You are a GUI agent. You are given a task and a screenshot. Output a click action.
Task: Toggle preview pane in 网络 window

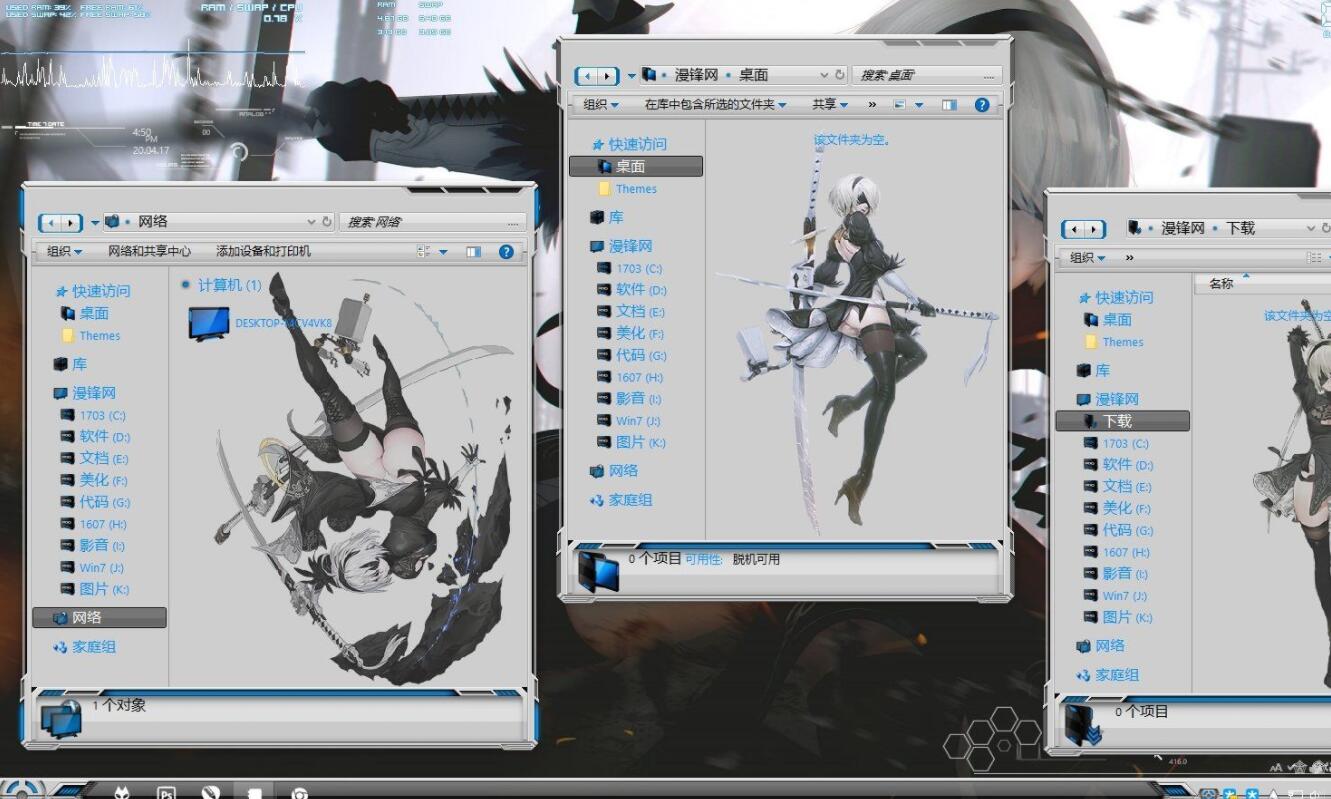[x=474, y=251]
